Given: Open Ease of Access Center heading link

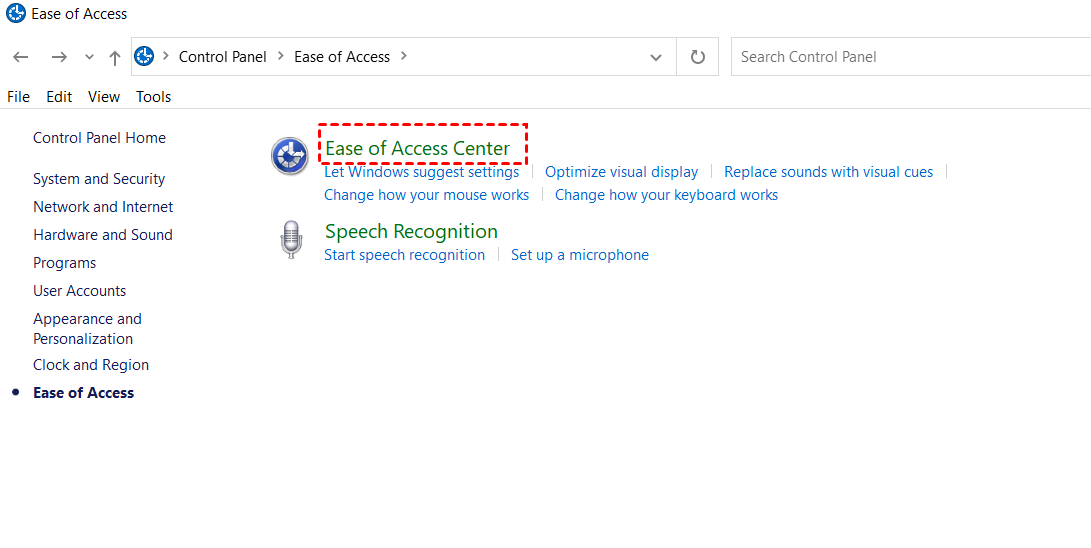Looking at the screenshot, I should (417, 148).
